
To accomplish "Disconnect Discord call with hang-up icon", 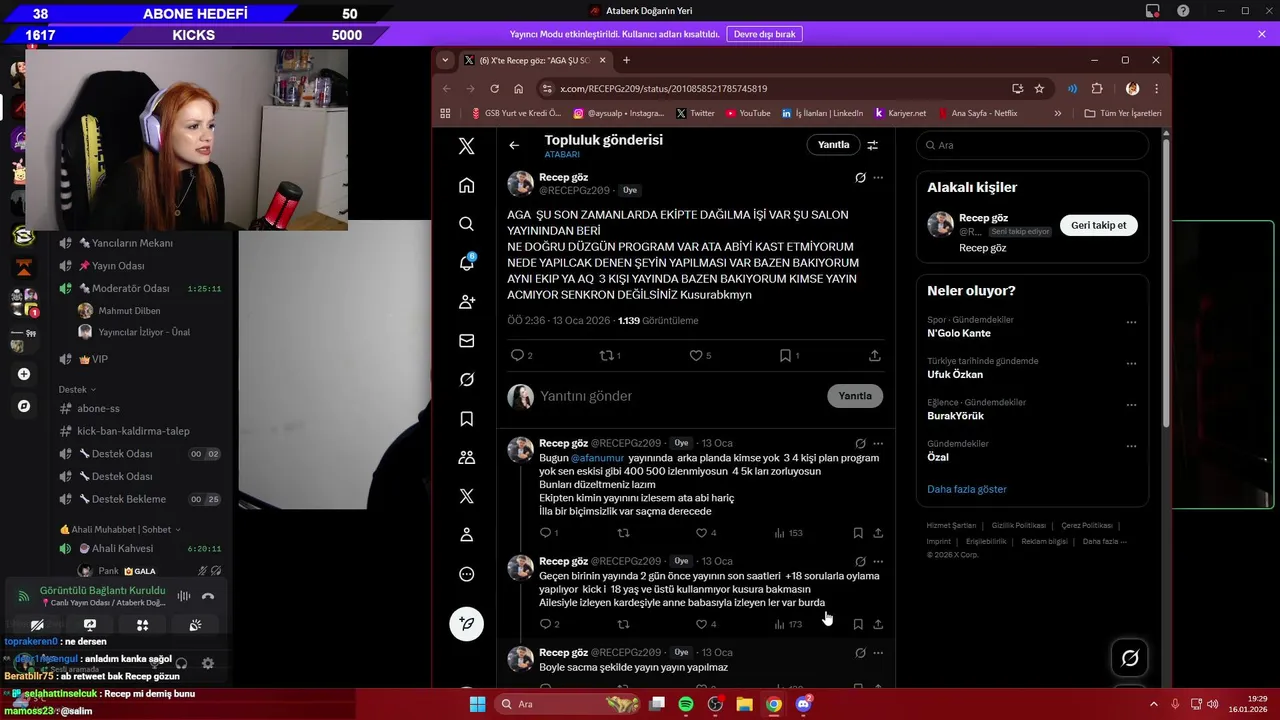I will click(208, 596).
